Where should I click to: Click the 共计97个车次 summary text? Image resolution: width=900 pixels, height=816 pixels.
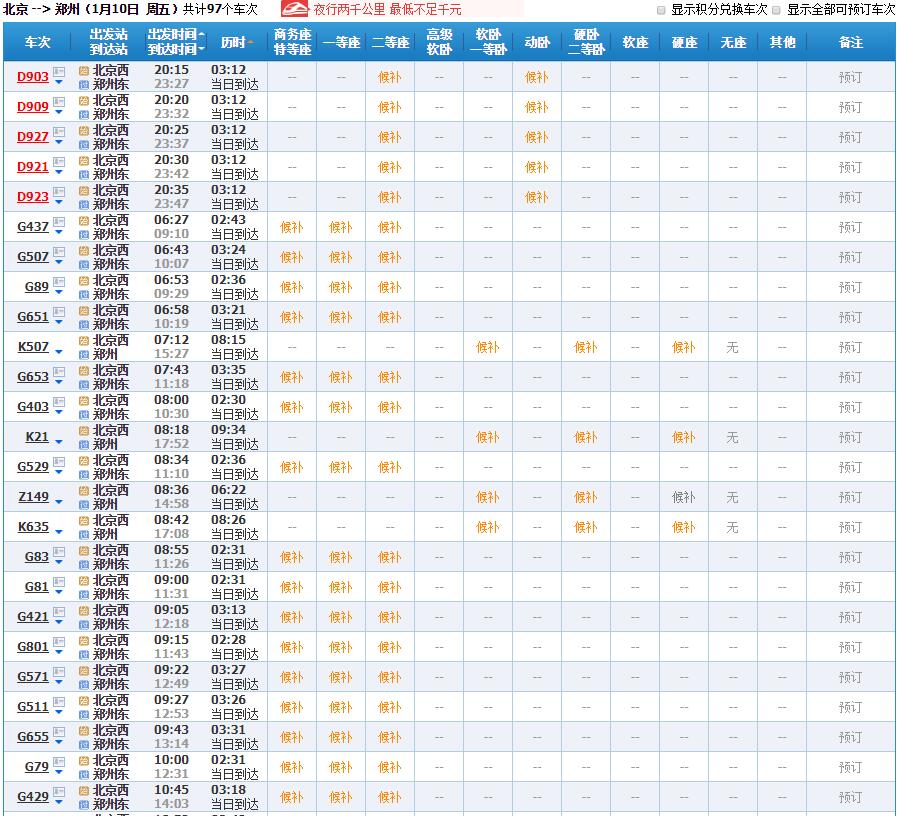coord(220,9)
